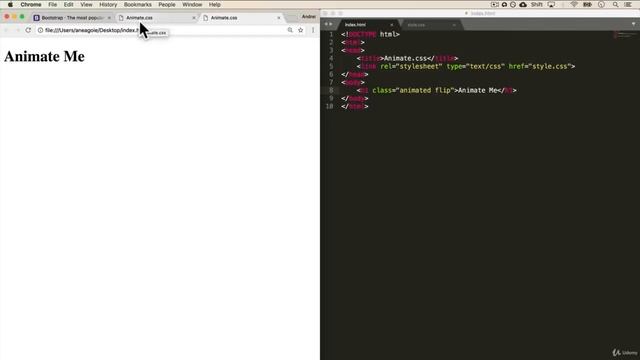Open Chrome's three-dot menu

pos(313,30)
